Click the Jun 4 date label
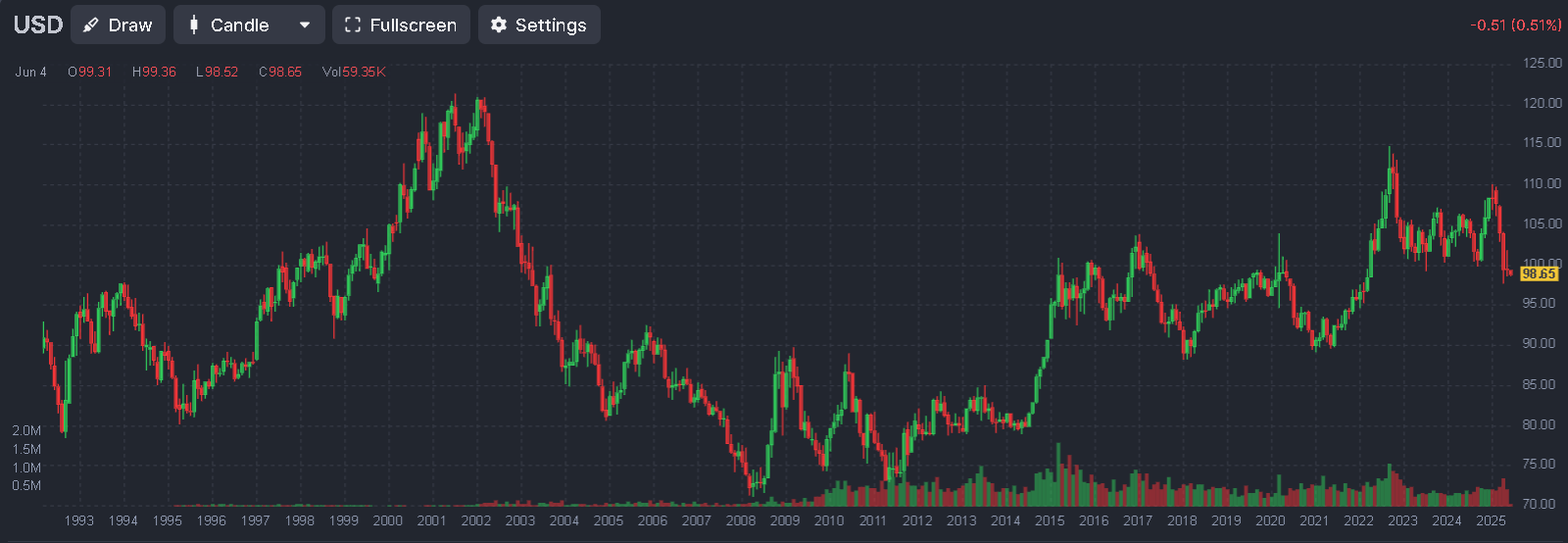Viewport: 1568px width, 543px height. click(x=31, y=72)
